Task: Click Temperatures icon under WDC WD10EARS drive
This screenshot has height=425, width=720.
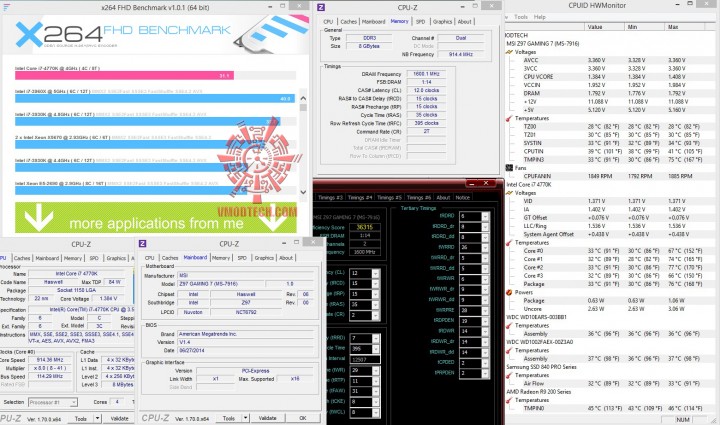Action: pos(509,325)
